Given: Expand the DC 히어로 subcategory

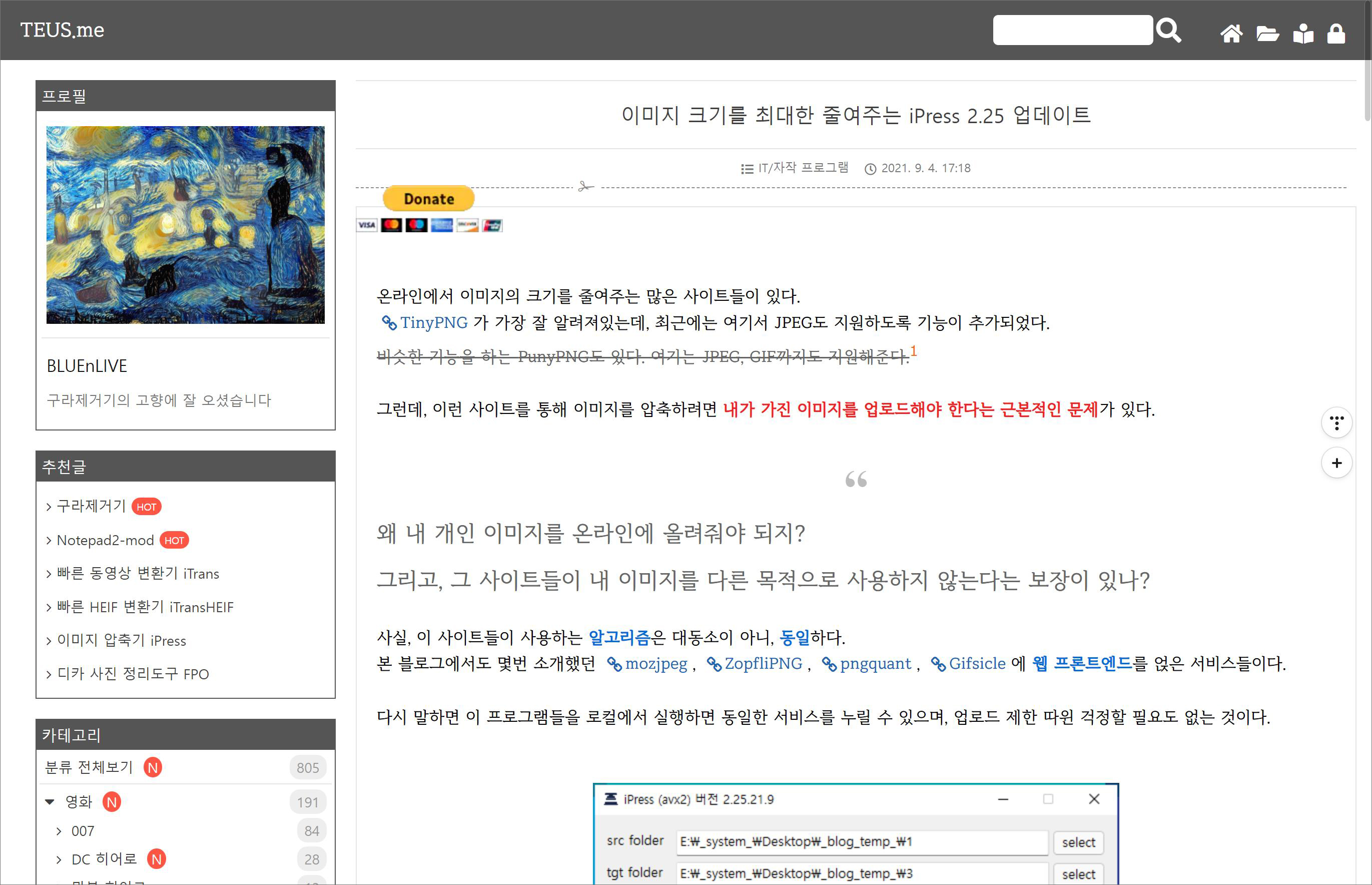Looking at the screenshot, I should click(x=104, y=859).
